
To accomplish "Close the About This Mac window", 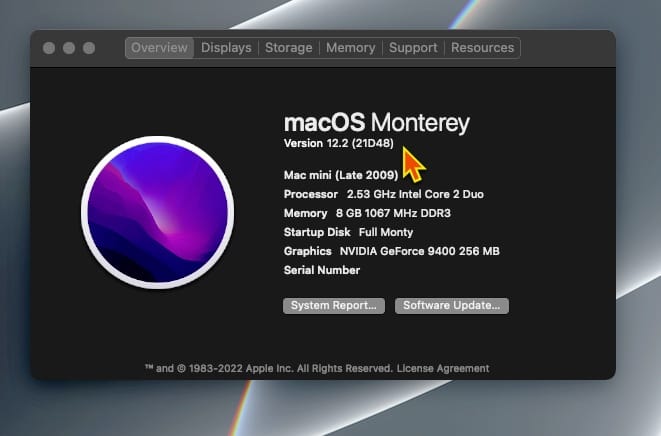I will pyautogui.click(x=49, y=48).
